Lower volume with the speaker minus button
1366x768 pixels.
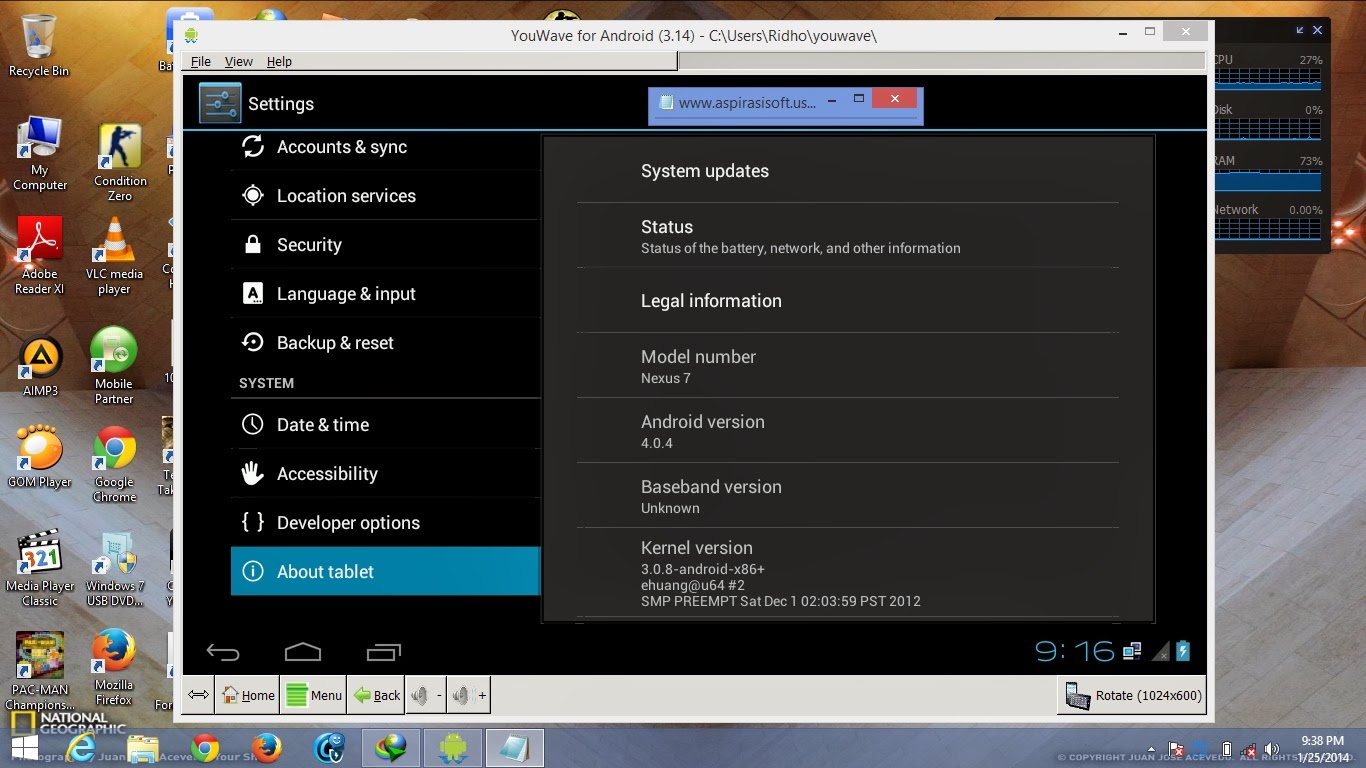[x=426, y=695]
